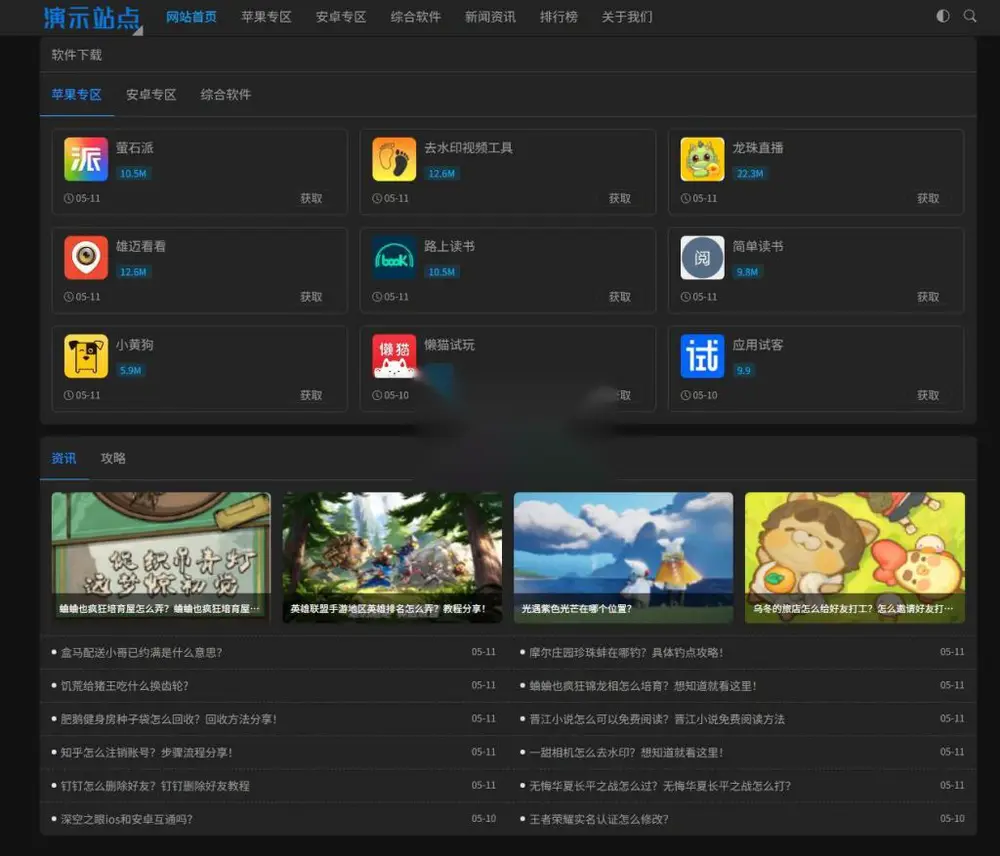Switch to the 资讯 tab
Viewport: 1000px width, 856px height.
tap(64, 459)
